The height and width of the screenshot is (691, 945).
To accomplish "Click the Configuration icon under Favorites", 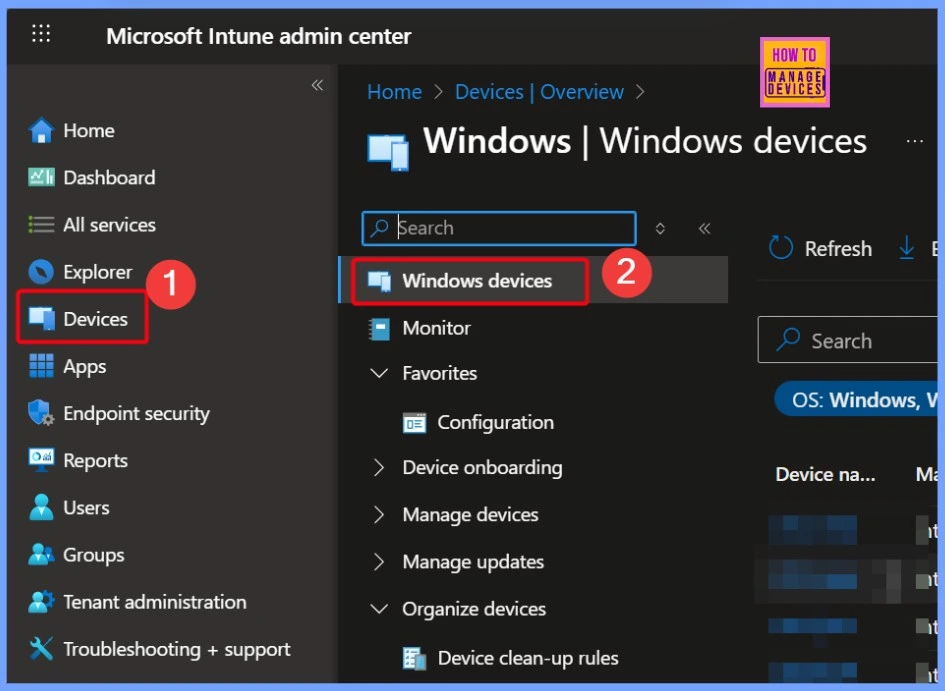I will point(414,423).
